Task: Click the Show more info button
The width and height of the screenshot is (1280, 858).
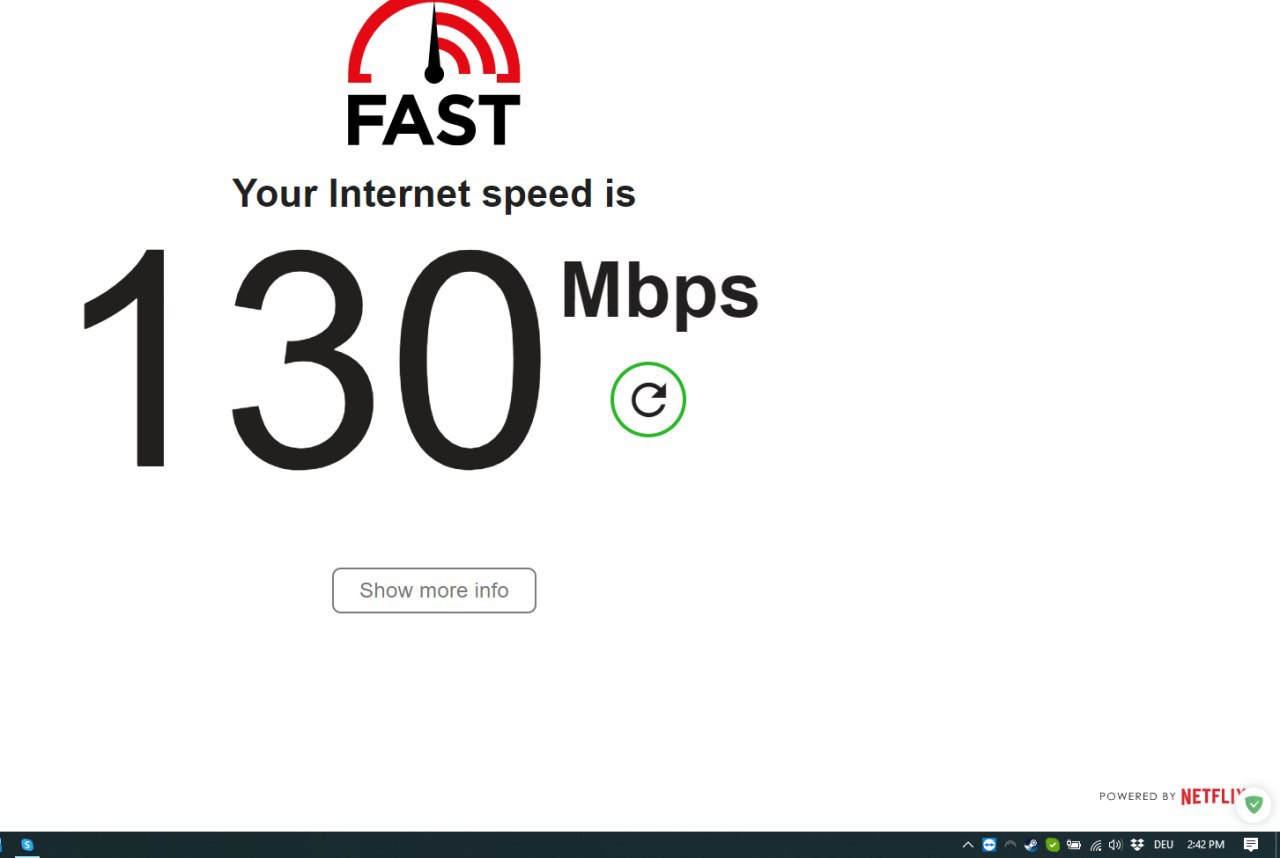Action: (434, 590)
